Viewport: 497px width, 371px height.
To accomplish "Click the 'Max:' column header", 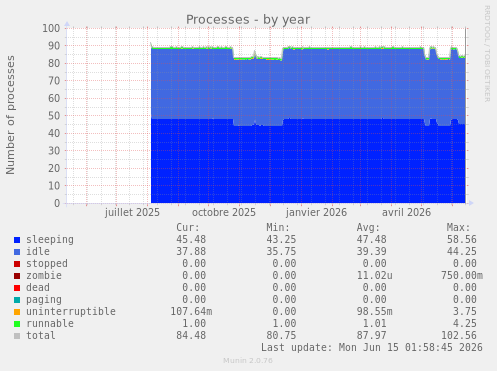I will coord(458,228).
